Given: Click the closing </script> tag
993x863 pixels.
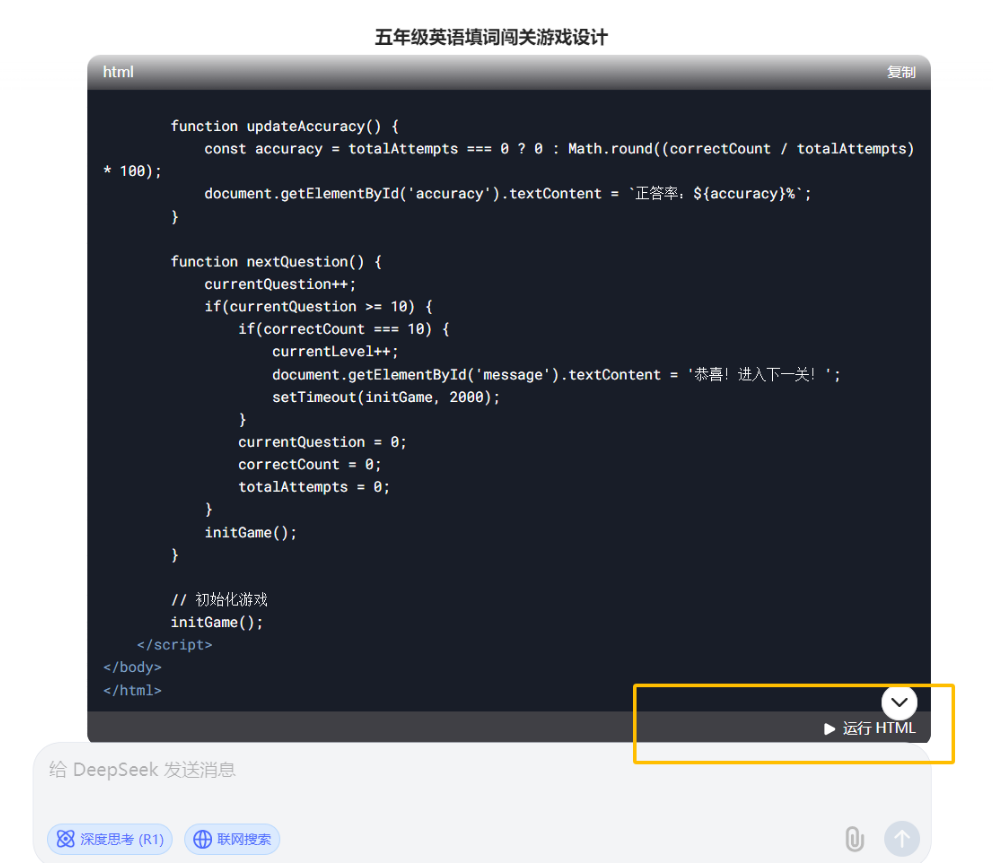Looking at the screenshot, I should pyautogui.click(x=174, y=645).
